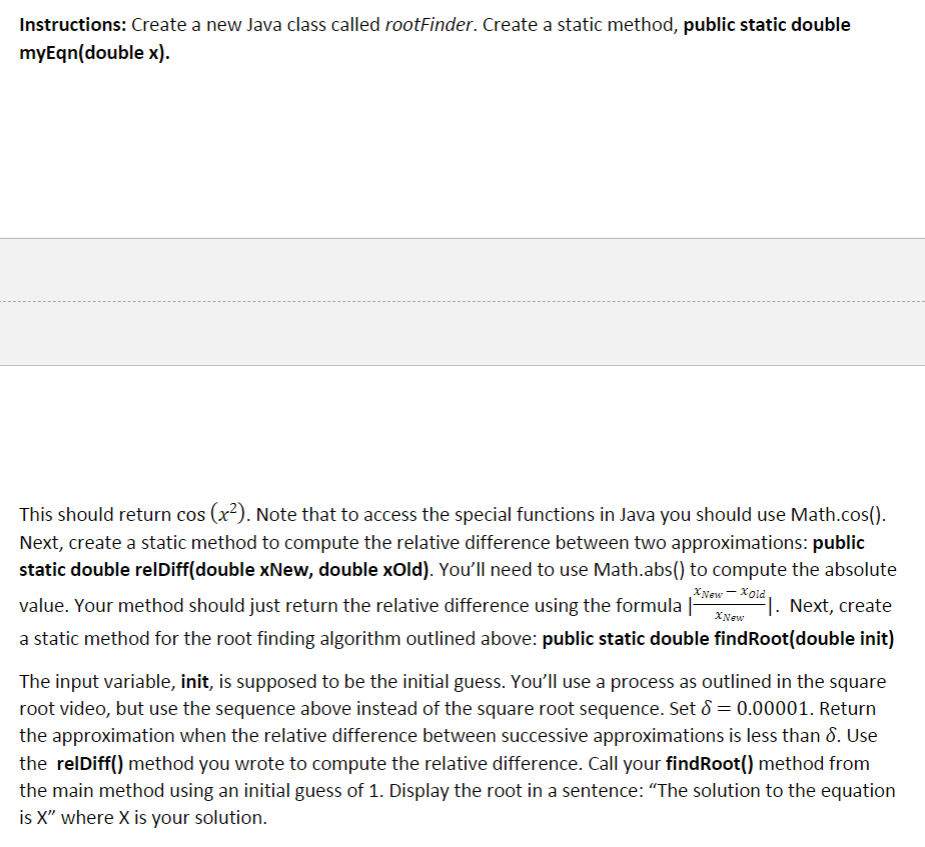The height and width of the screenshot is (847, 925).
Task: Click the bold variable name init
Action: pyautogui.click(x=195, y=681)
